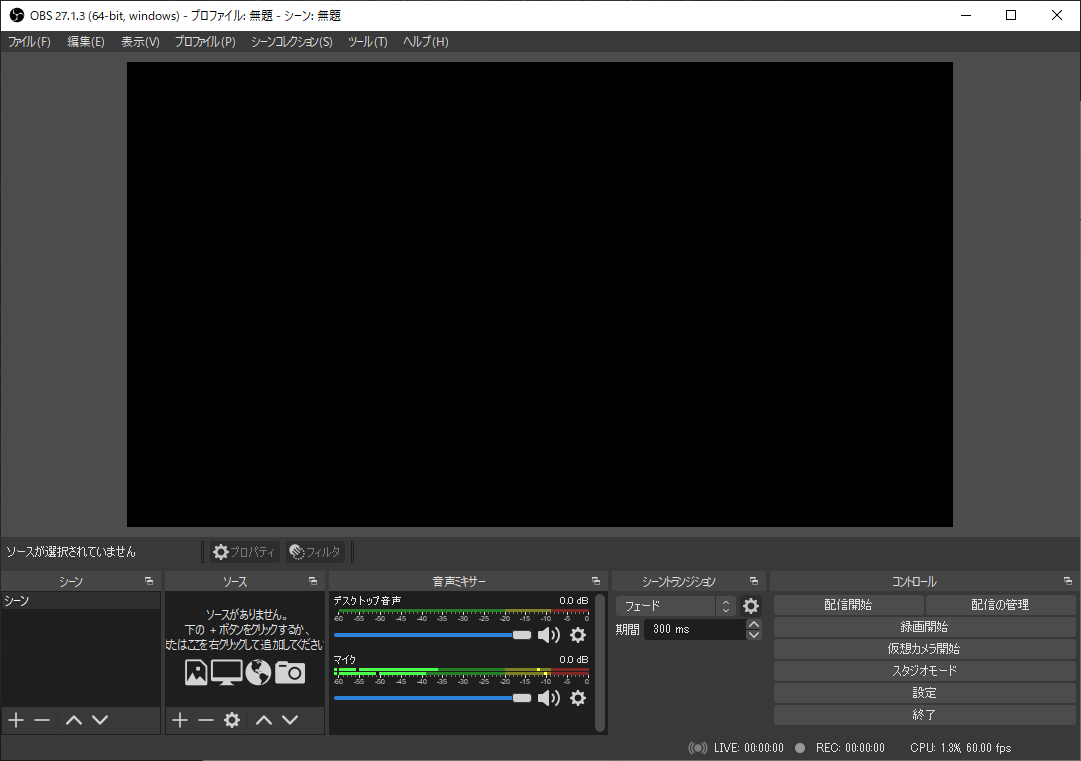
Task: Open transition properties gear next to フェード
Action: click(x=751, y=606)
